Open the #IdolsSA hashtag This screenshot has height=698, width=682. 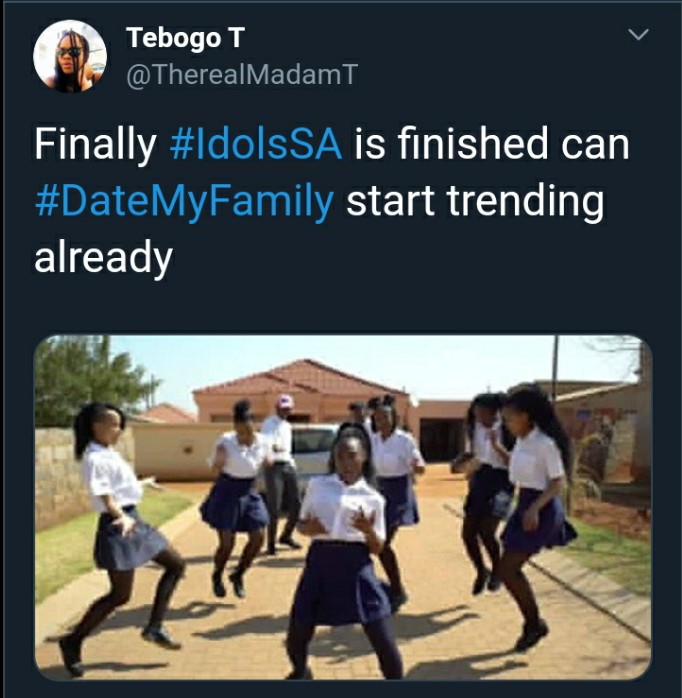pos(256,143)
